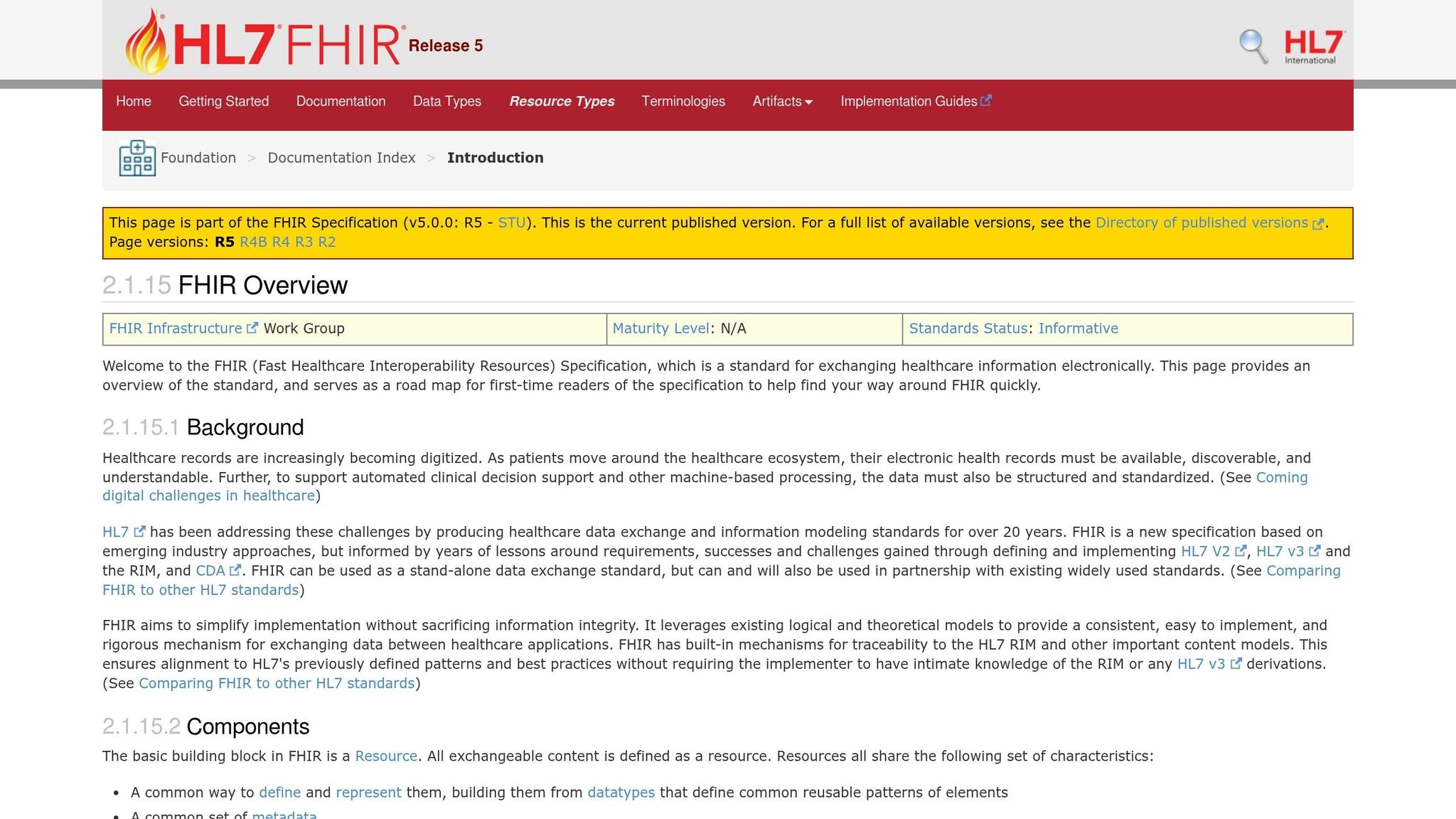1456x819 pixels.
Task: Expand the Artifacts dropdown menu
Action: [x=782, y=102]
